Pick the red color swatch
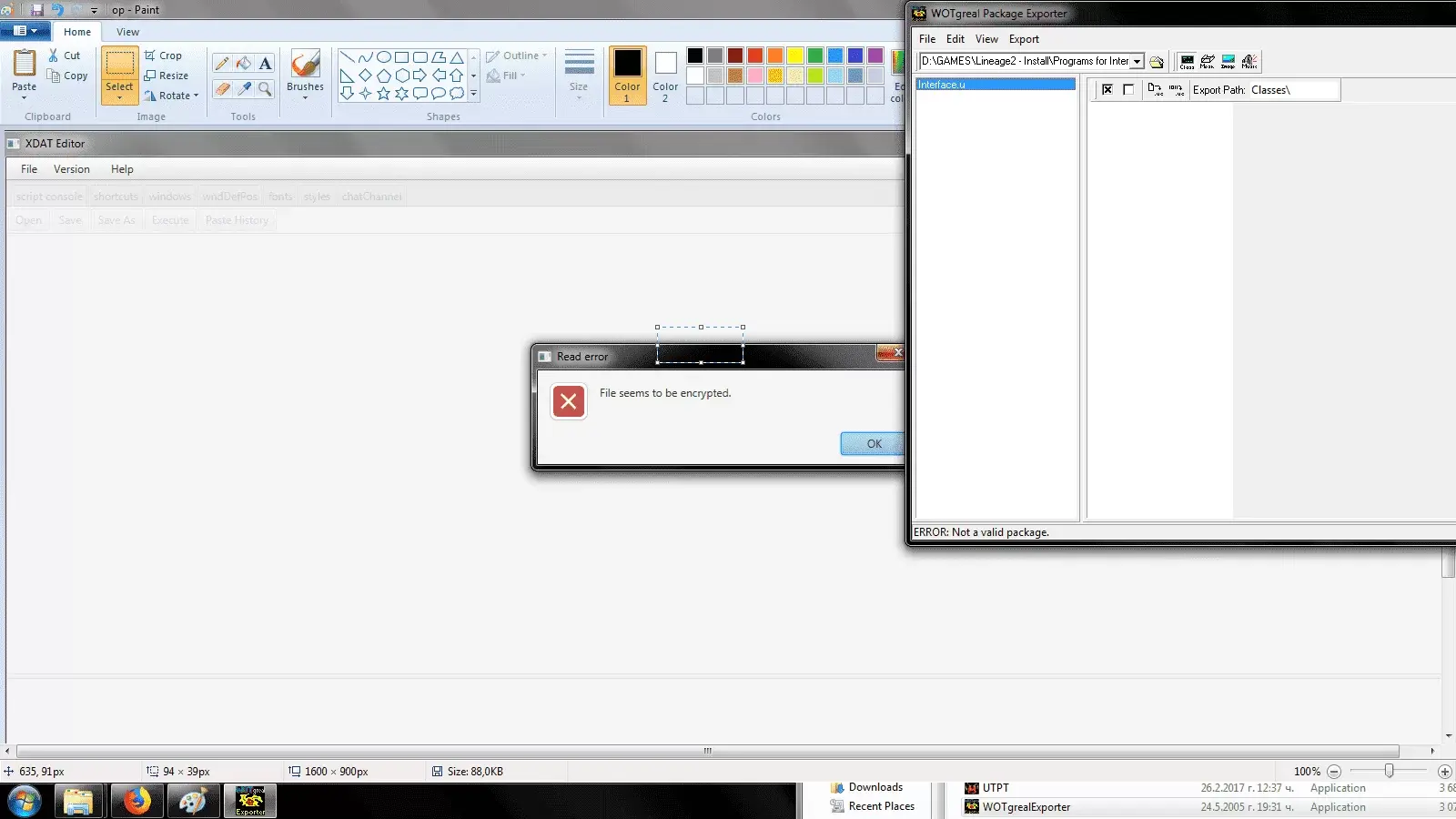 click(755, 56)
